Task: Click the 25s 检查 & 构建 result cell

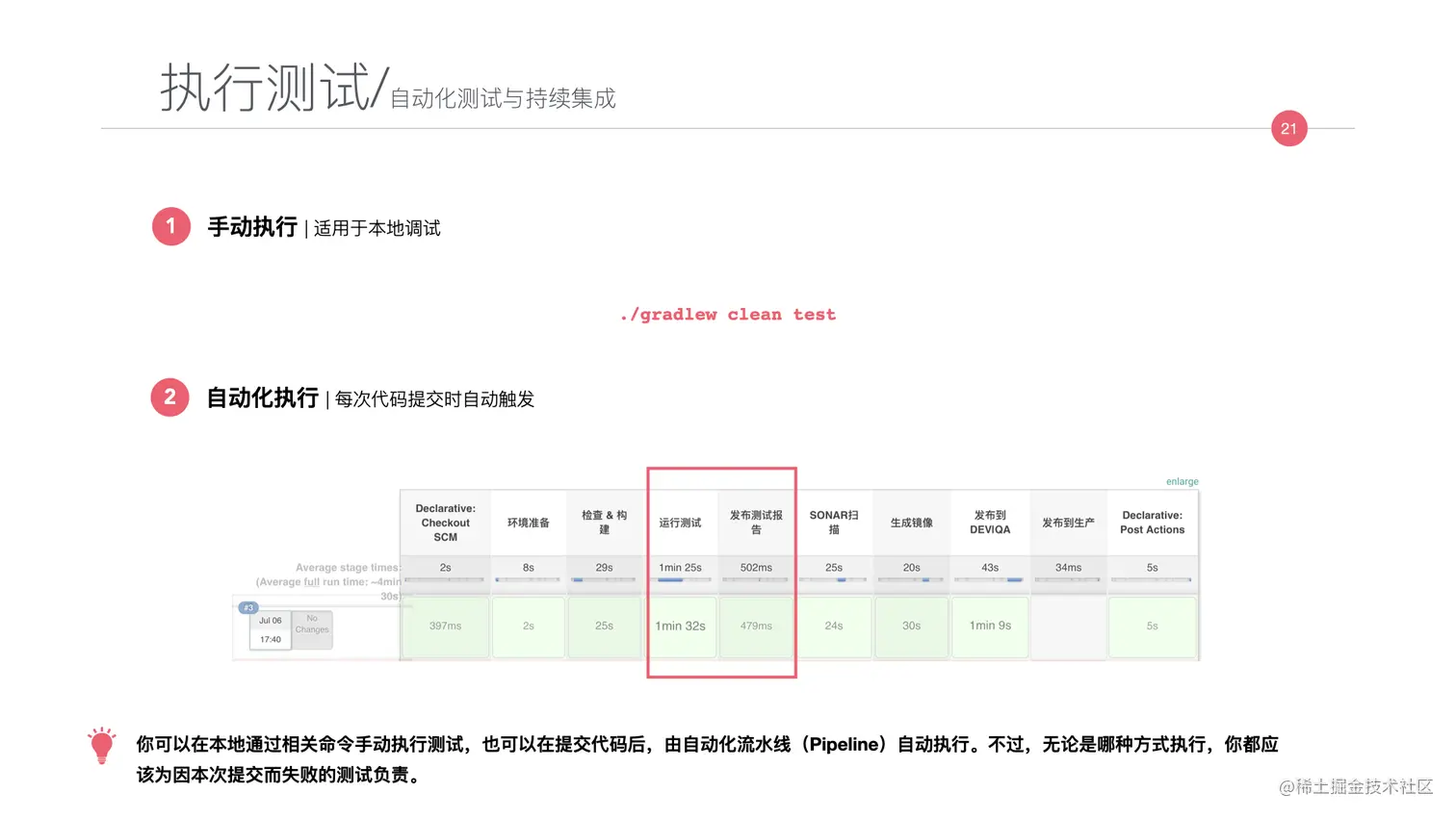Action: tap(604, 627)
